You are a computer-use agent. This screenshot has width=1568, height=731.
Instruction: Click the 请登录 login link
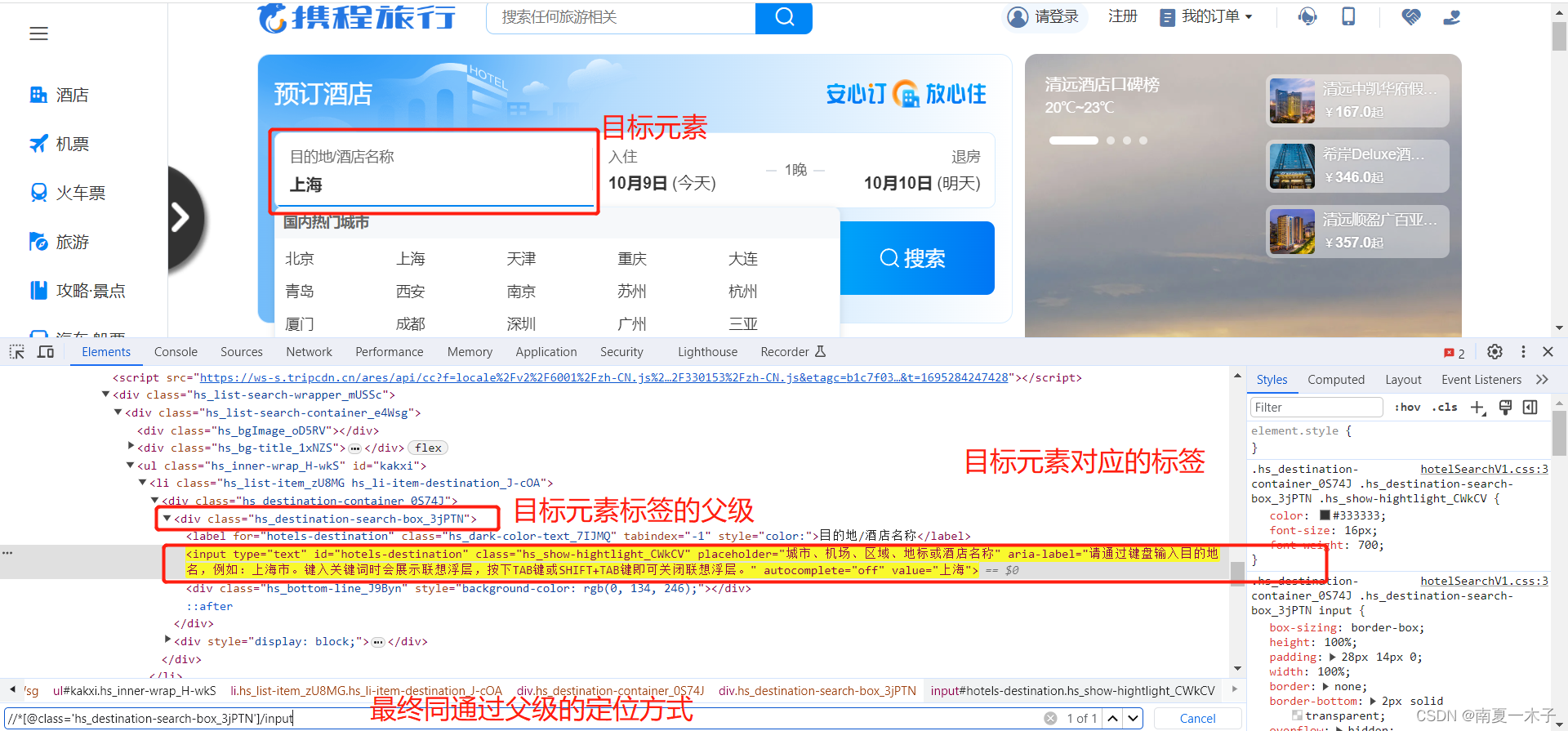tap(1057, 16)
